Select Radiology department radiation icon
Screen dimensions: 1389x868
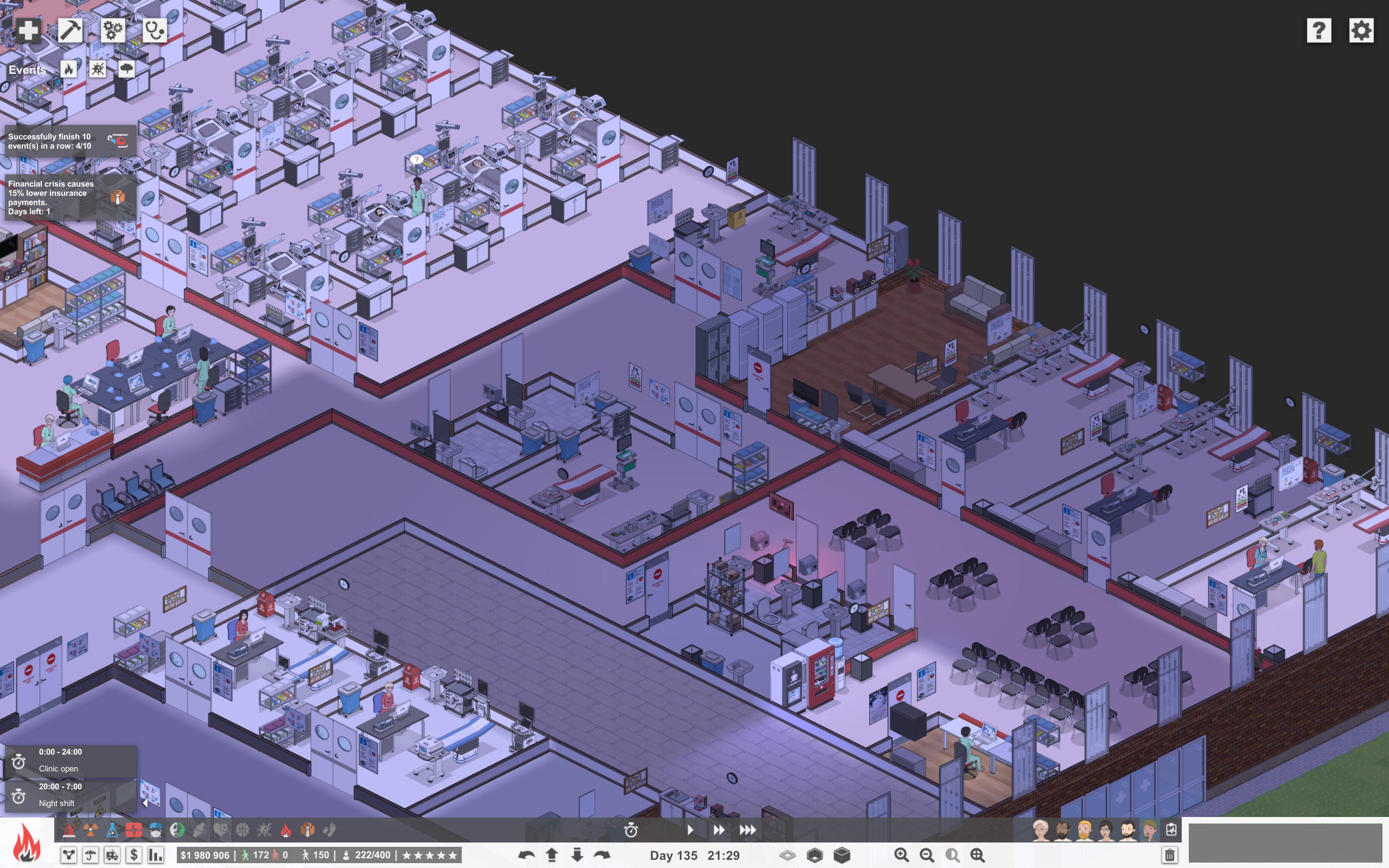(x=90, y=829)
